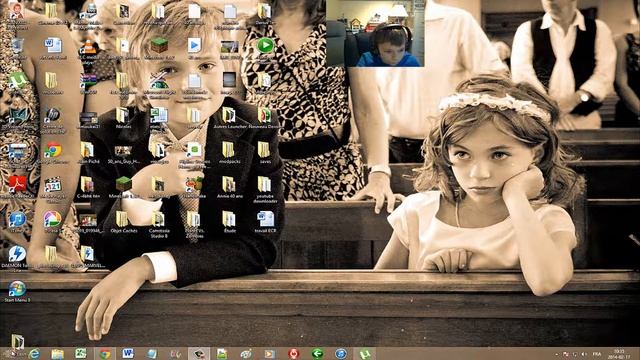
Task: Open the green round play button icon
Action: (265, 45)
